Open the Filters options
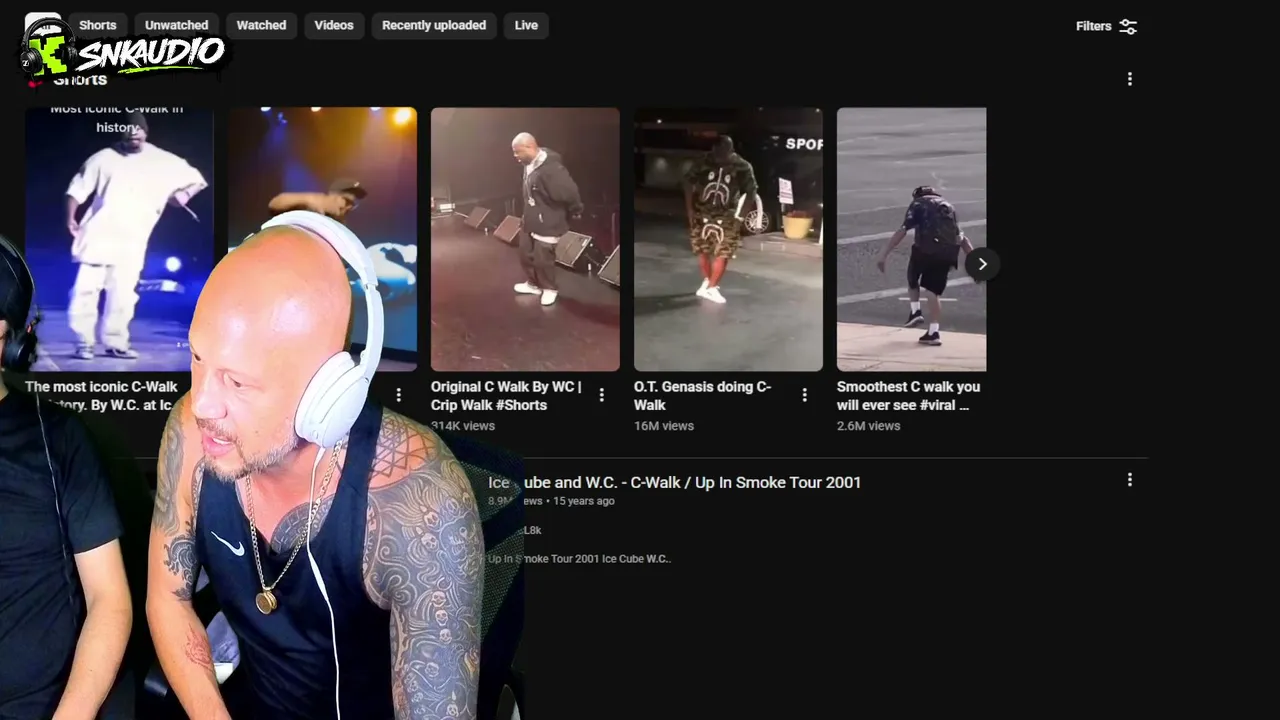The height and width of the screenshot is (720, 1280). click(x=1106, y=26)
